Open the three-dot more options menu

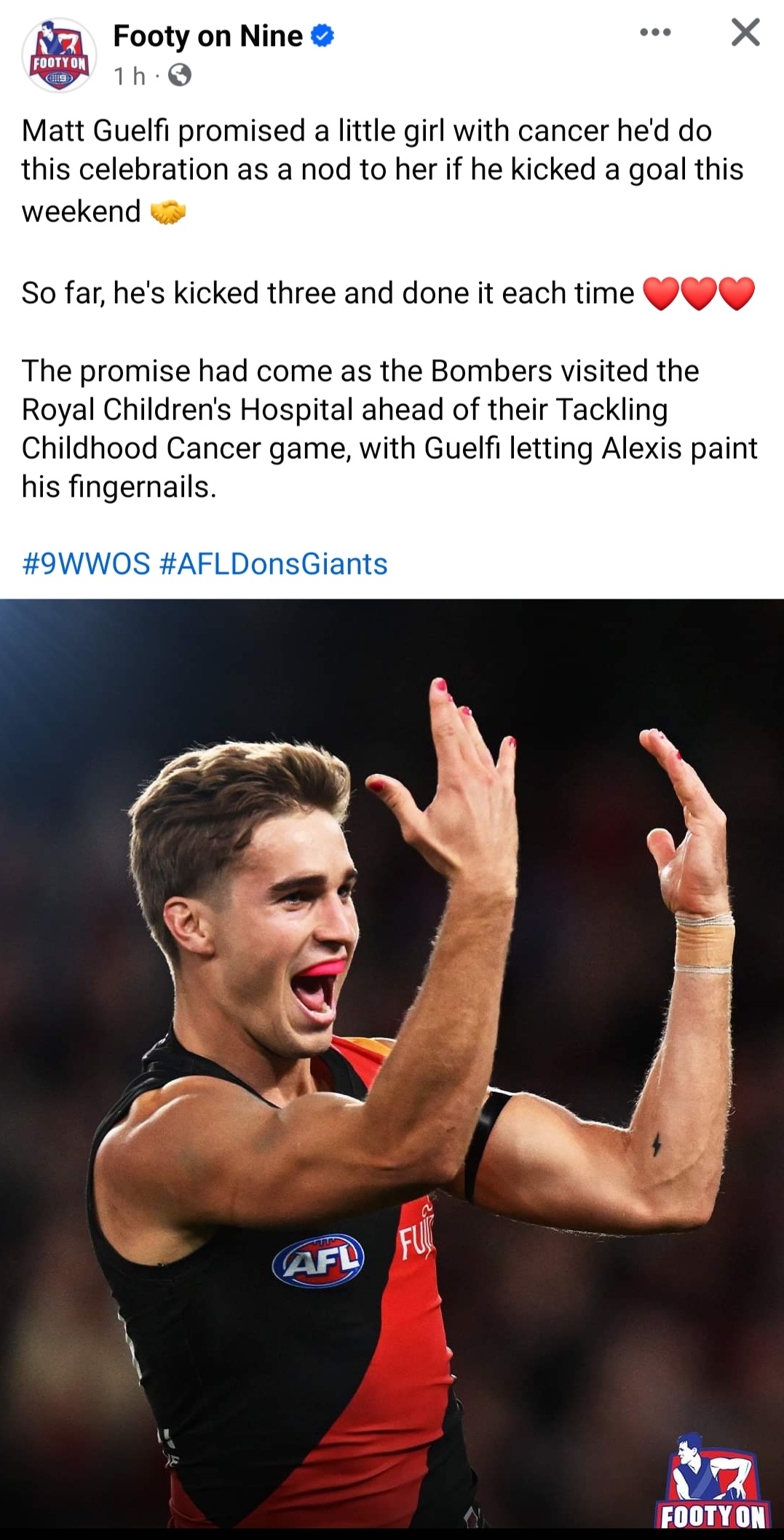point(655,32)
